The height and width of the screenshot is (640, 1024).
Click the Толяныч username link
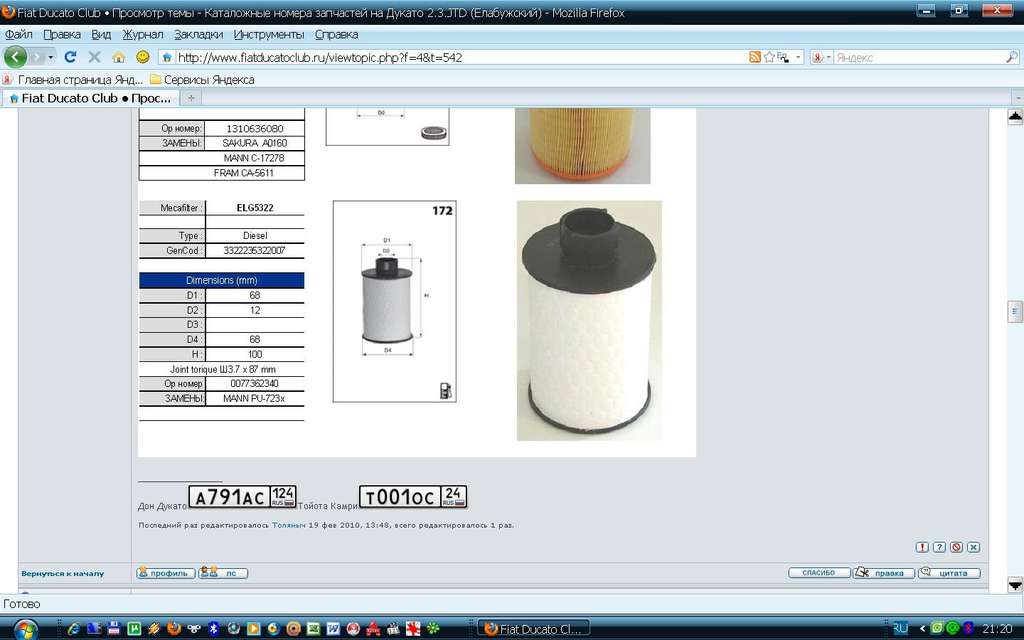[x=289, y=525]
